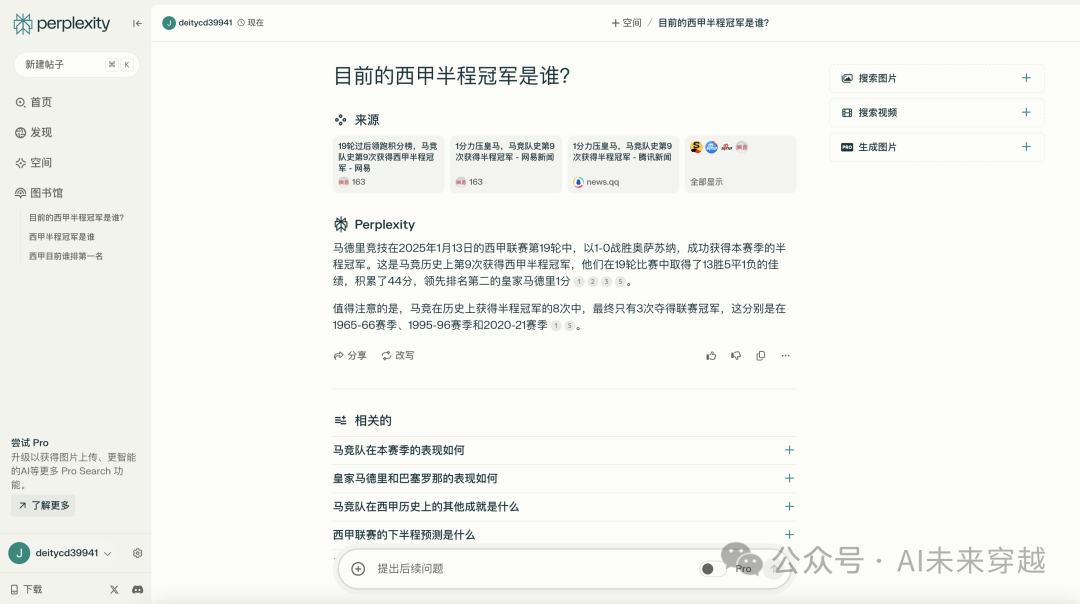Open the X (Twitter) icon link
This screenshot has height=604, width=1080.
pos(114,590)
